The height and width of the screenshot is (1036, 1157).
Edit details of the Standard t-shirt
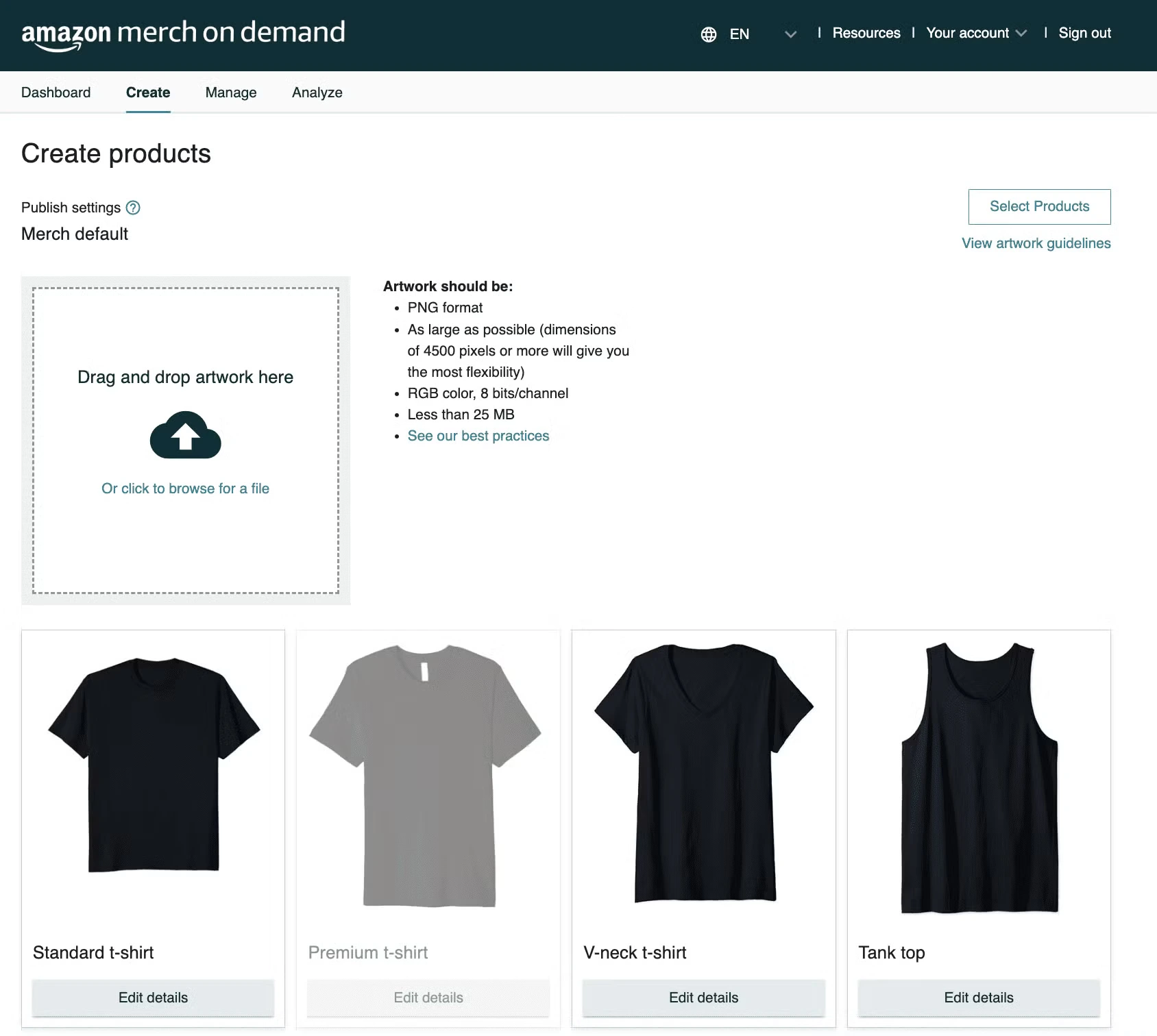(152, 998)
